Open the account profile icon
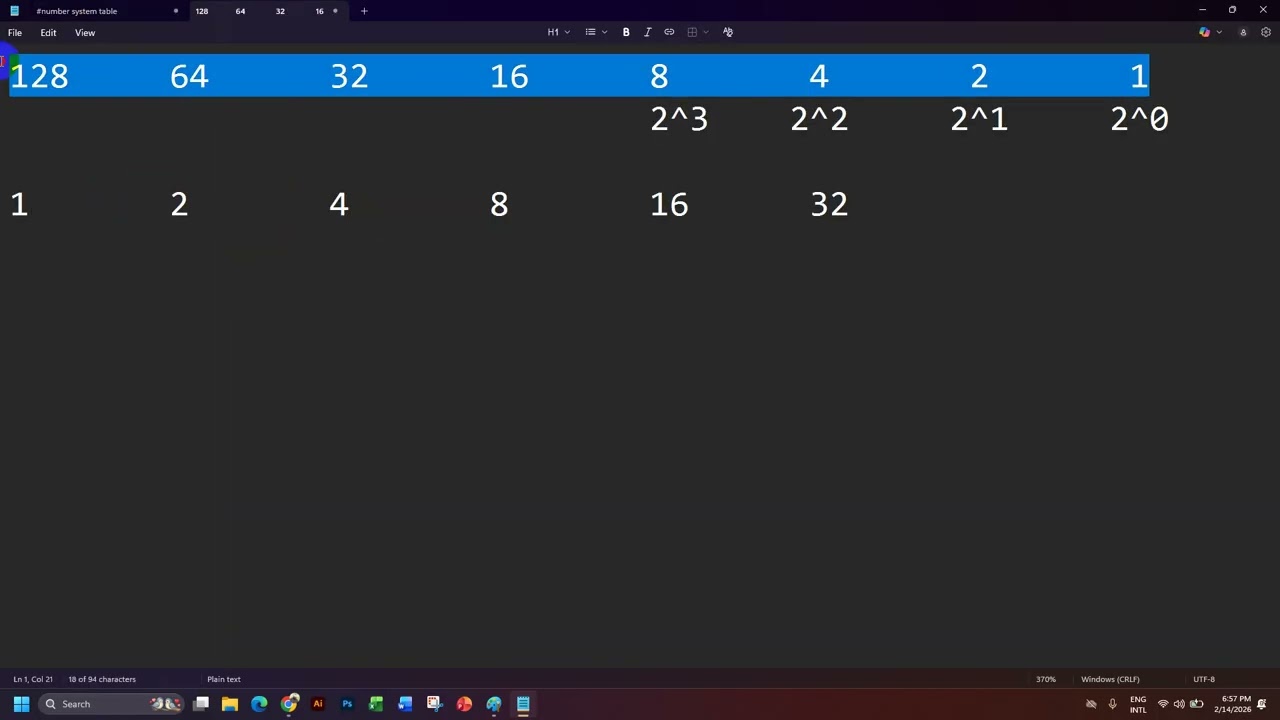1280x720 pixels. pyautogui.click(x=1243, y=32)
